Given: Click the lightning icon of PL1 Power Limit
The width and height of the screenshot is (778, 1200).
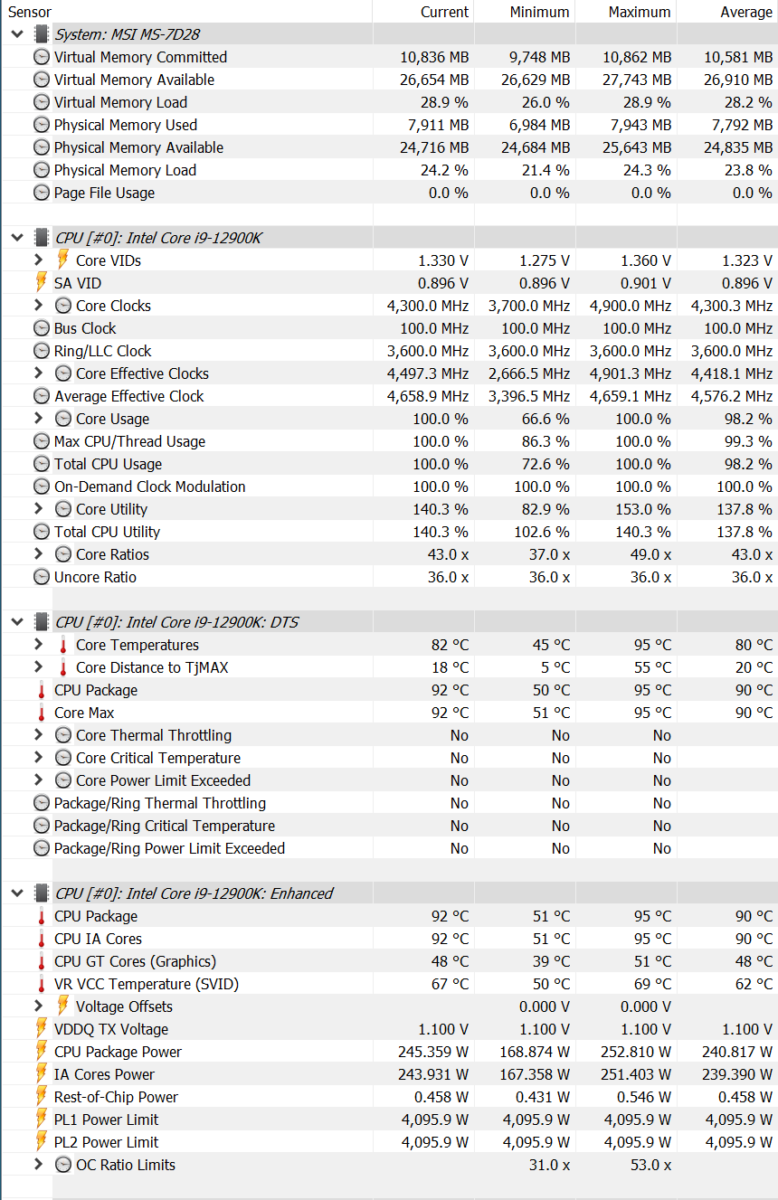Looking at the screenshot, I should point(41,1120).
